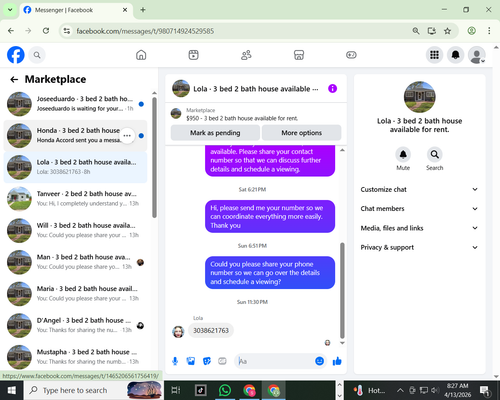Open the Reels video icon

click(193, 55)
